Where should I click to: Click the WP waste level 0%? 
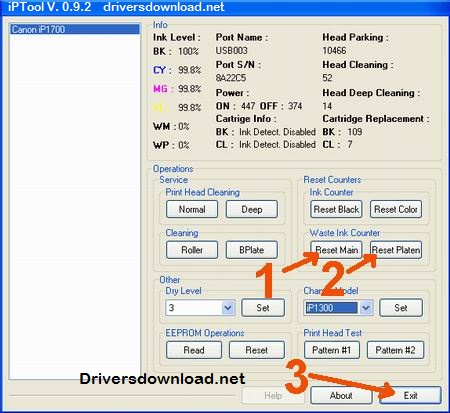coord(184,145)
